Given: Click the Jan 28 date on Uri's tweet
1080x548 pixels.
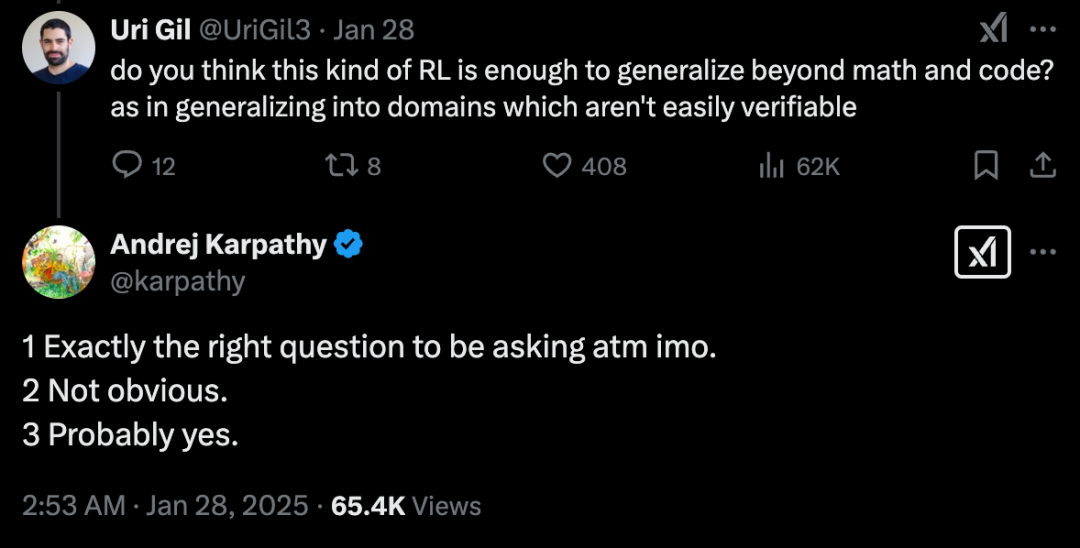Looking at the screenshot, I should coord(373,30).
